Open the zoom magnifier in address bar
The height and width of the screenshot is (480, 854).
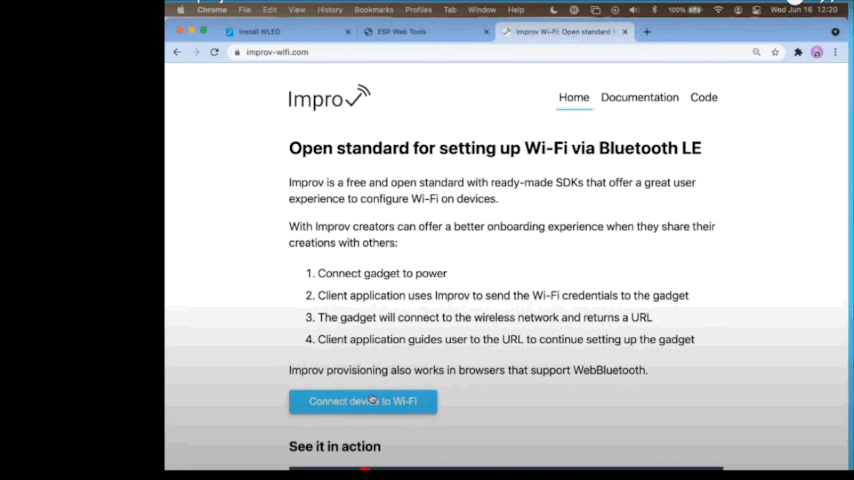(x=757, y=52)
